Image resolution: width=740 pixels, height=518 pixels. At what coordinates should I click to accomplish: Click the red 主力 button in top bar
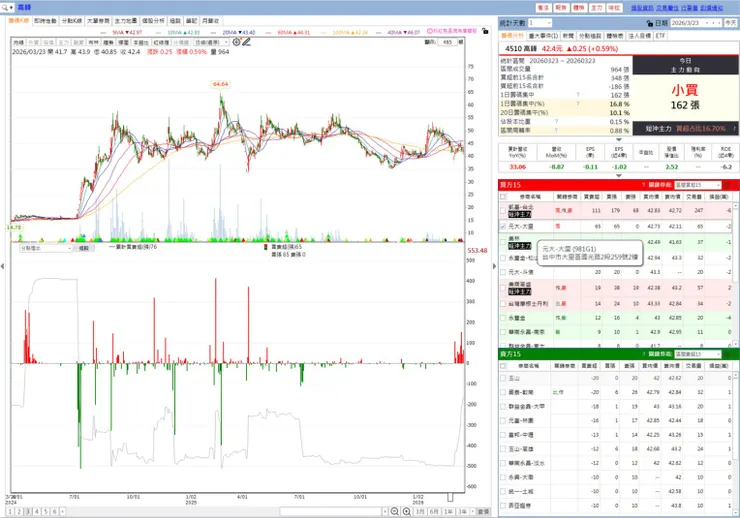point(597,8)
